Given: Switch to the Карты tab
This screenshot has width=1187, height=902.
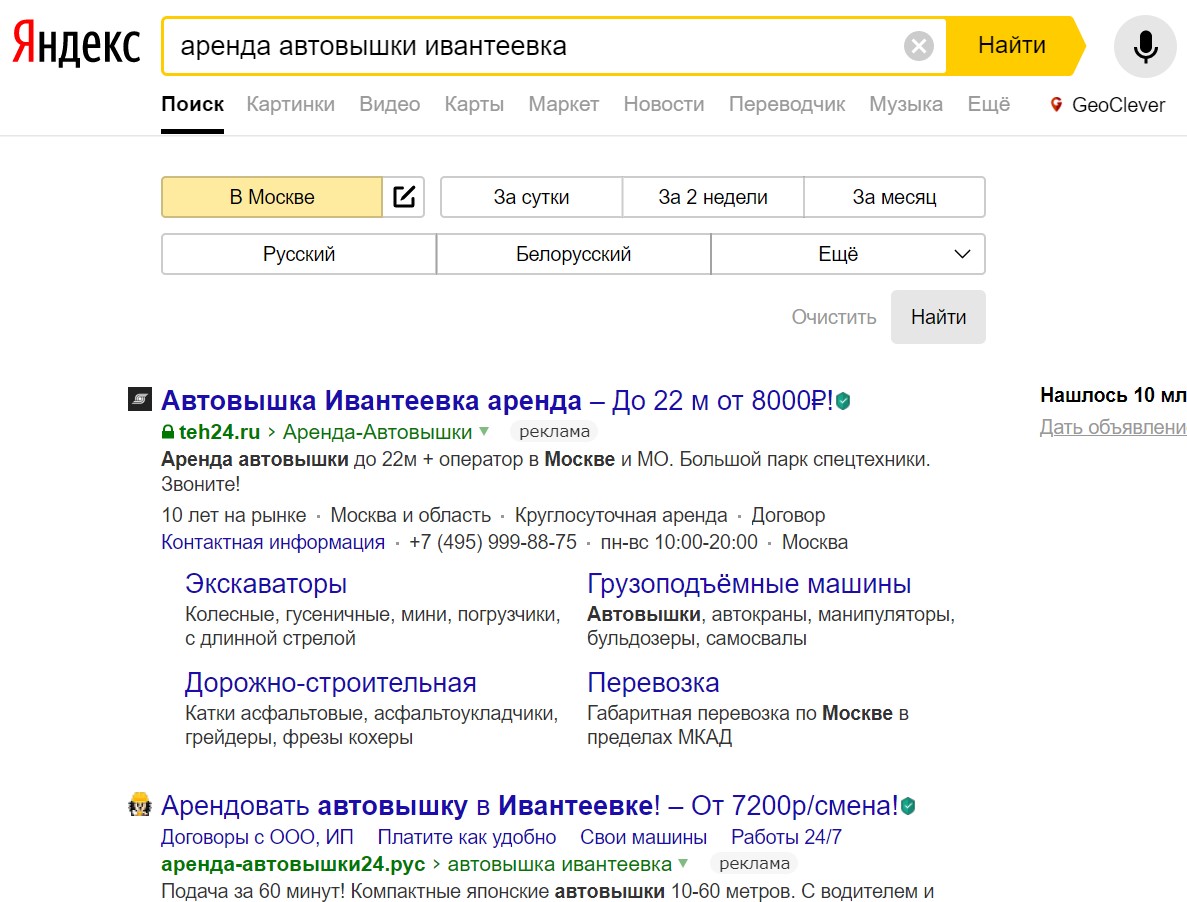Looking at the screenshot, I should point(474,104).
